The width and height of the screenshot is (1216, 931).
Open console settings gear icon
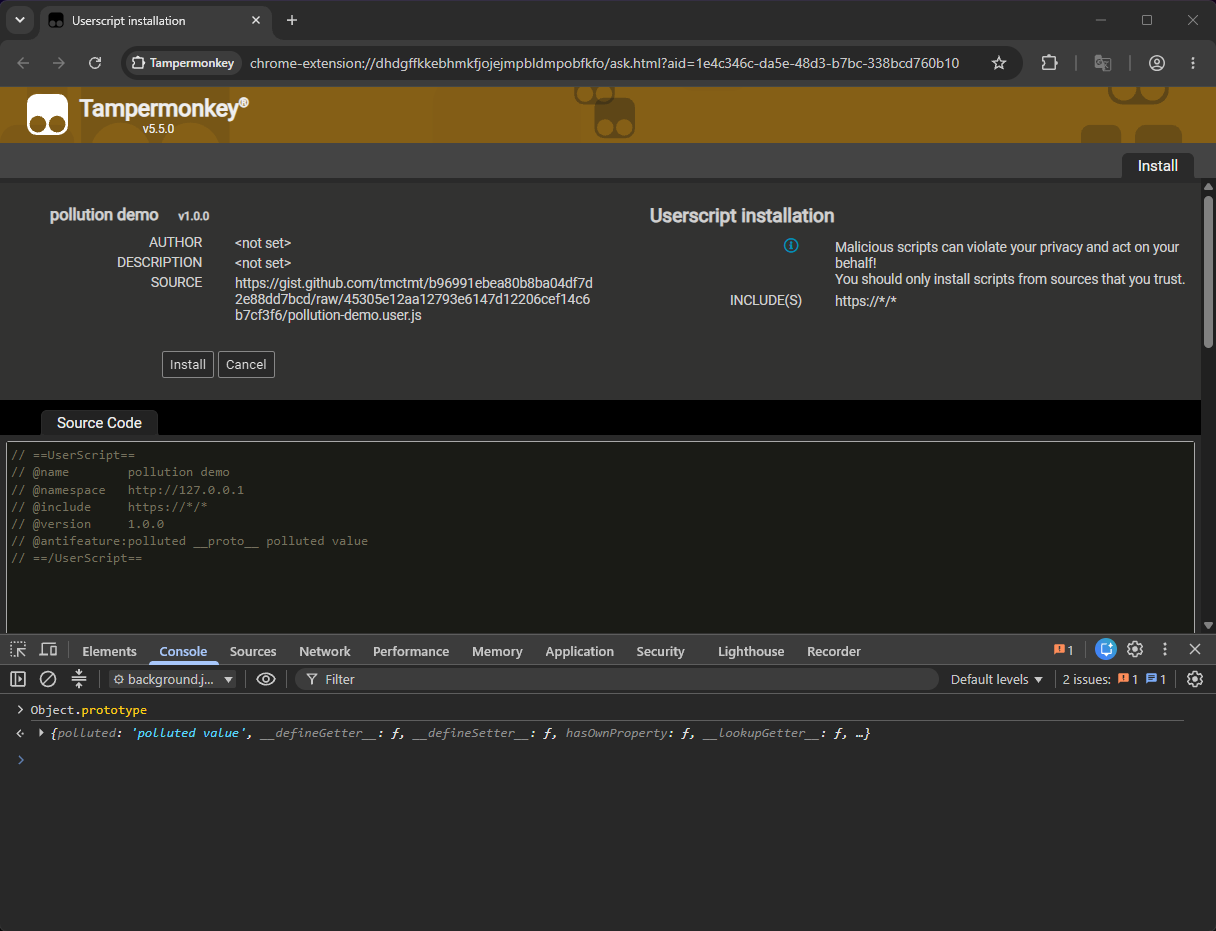pos(1195,679)
